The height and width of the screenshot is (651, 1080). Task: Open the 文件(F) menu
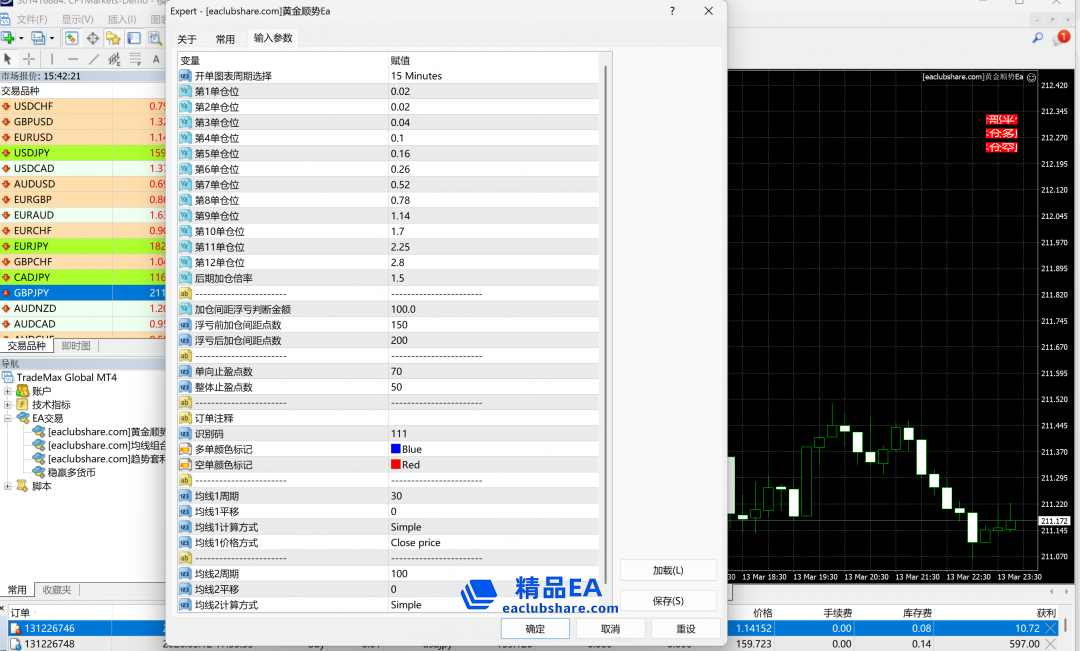pyautogui.click(x=32, y=19)
